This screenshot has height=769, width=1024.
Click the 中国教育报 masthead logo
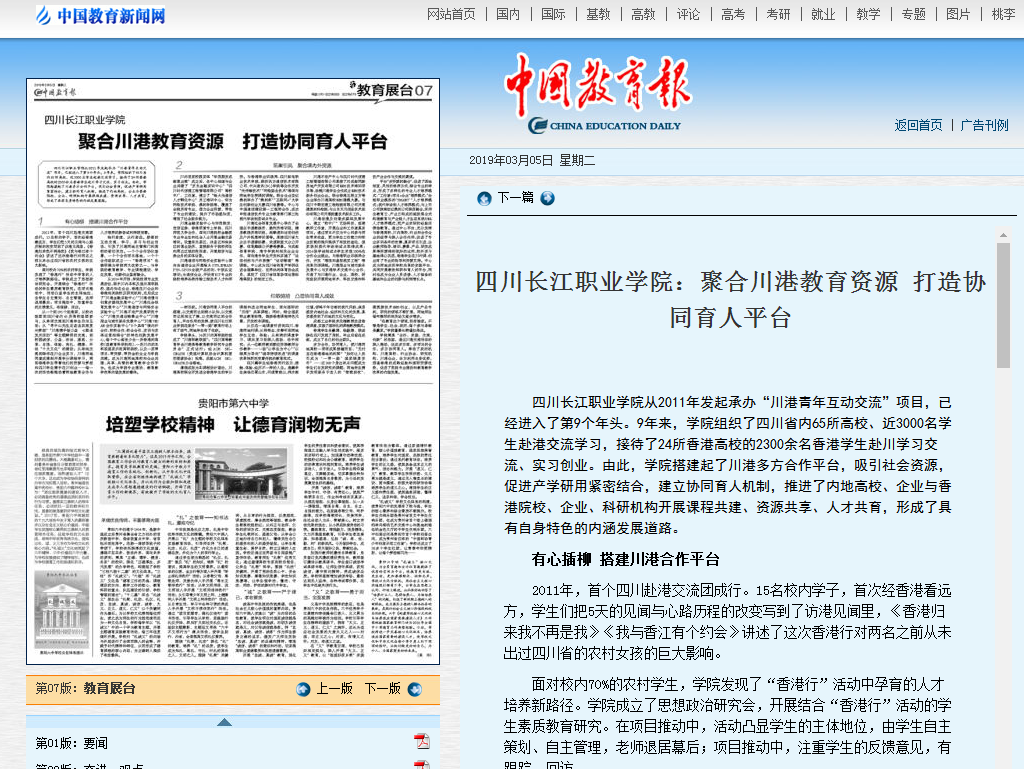click(598, 93)
